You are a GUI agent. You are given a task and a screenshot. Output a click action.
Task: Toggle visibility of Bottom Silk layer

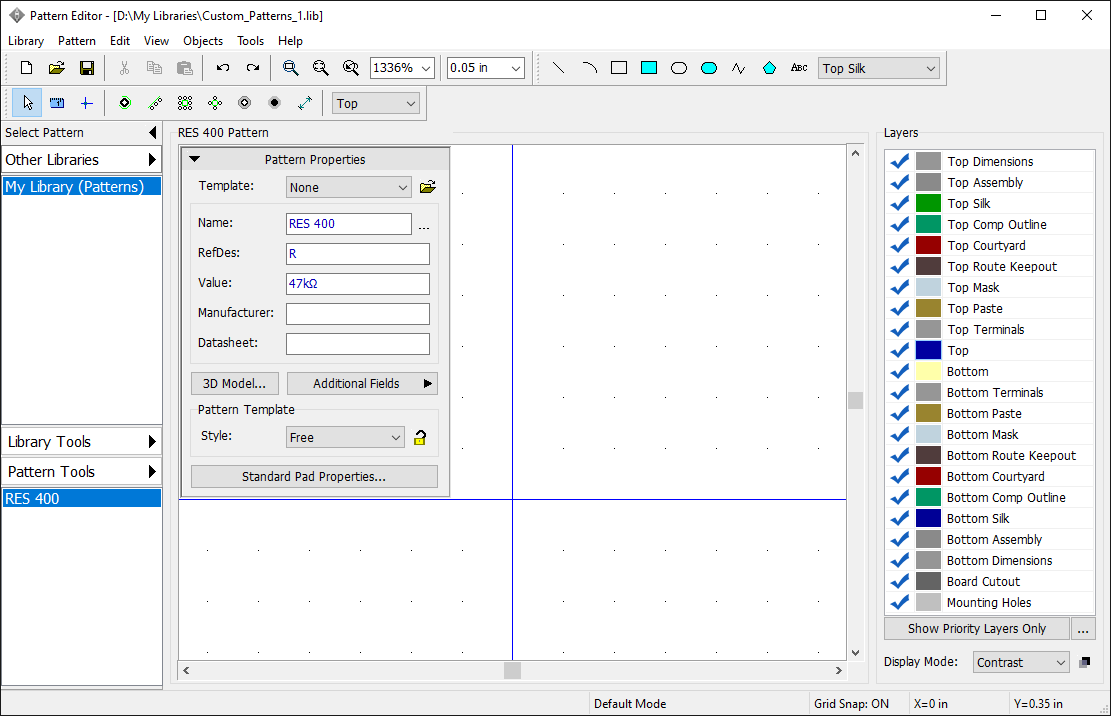tap(900, 518)
